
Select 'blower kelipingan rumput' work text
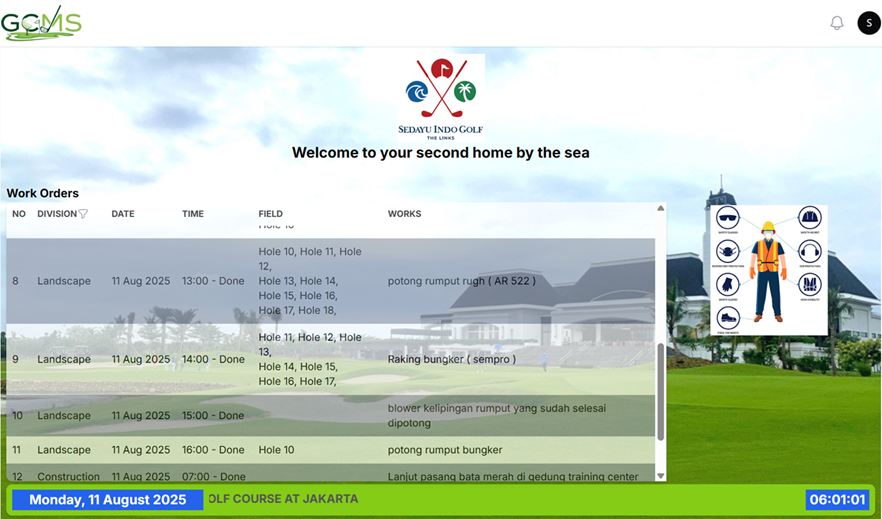tap(497, 416)
